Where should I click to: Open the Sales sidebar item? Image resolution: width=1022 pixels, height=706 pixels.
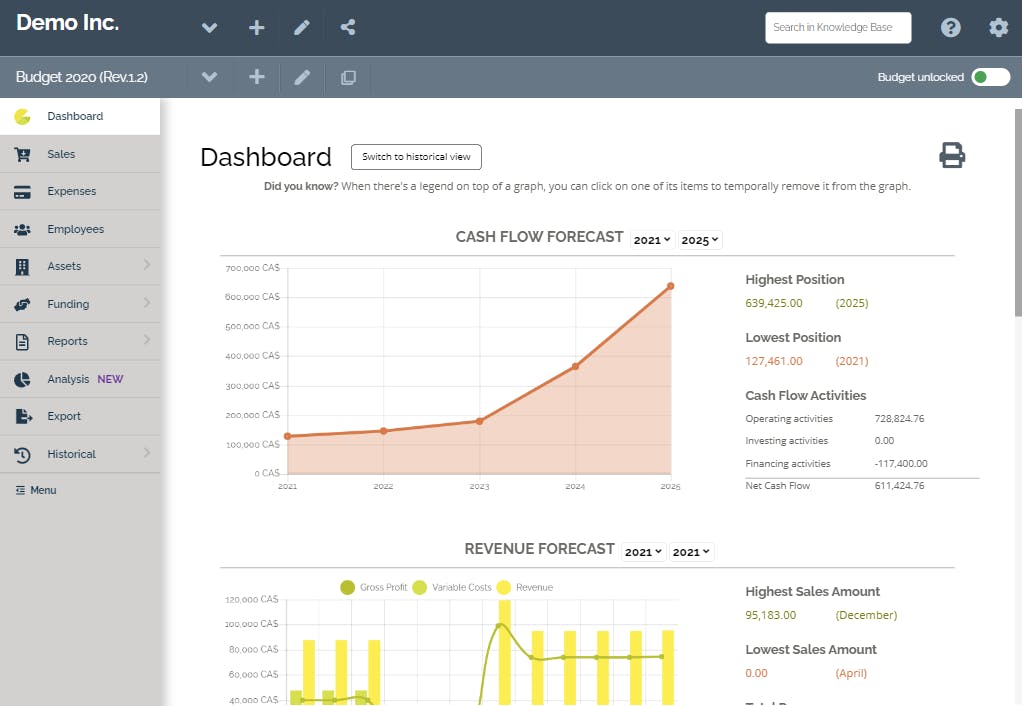[x=80, y=154]
